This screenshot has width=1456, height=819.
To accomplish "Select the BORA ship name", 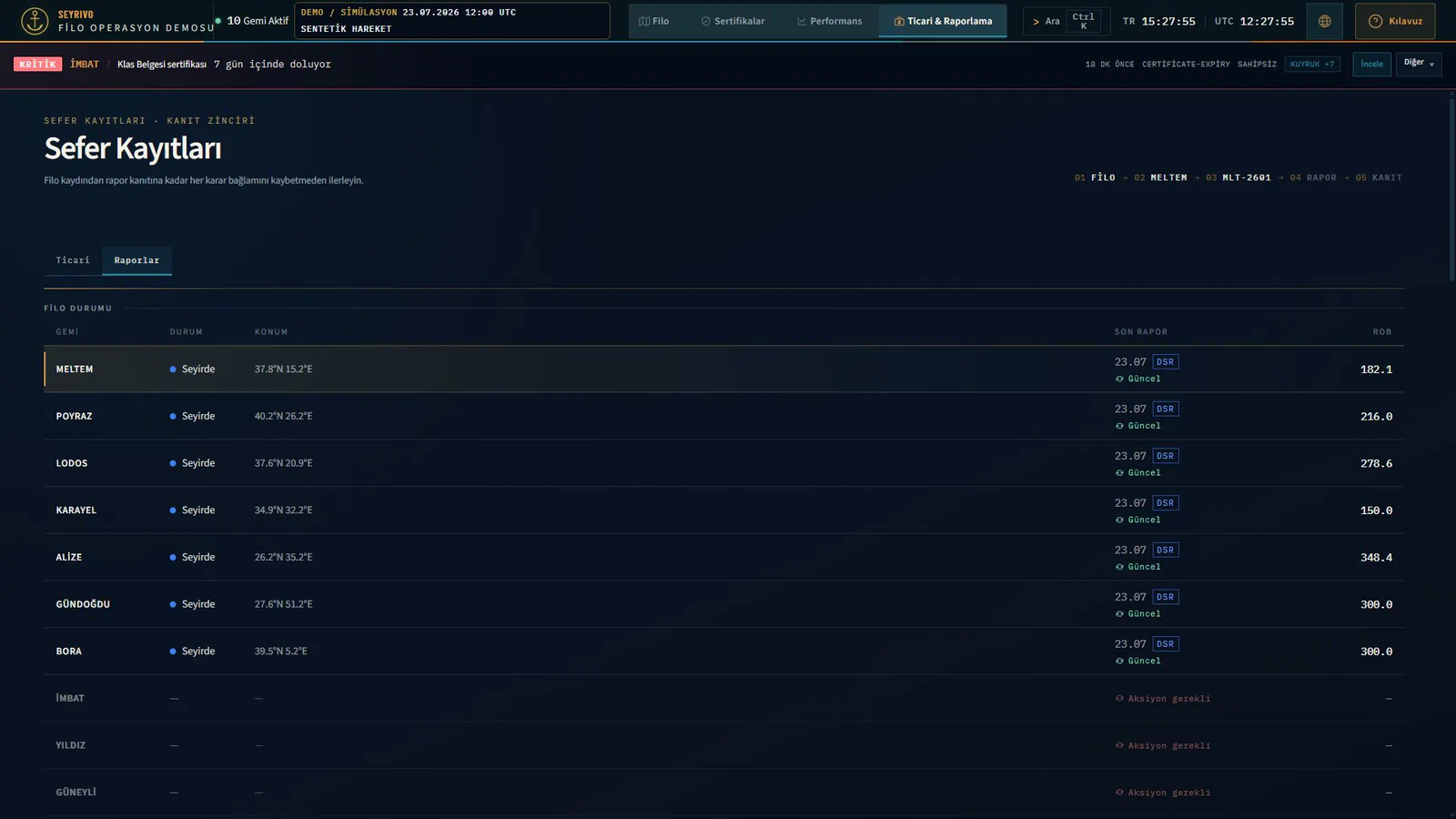I will 68,652.
